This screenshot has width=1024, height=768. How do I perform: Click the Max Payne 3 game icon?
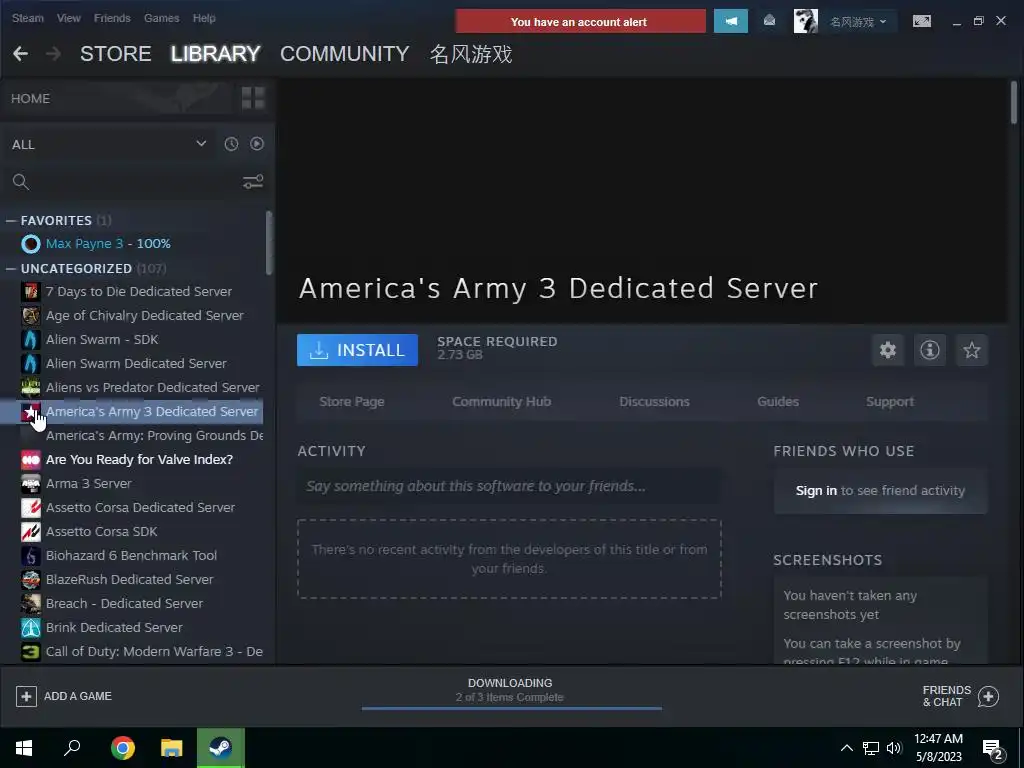coord(31,244)
